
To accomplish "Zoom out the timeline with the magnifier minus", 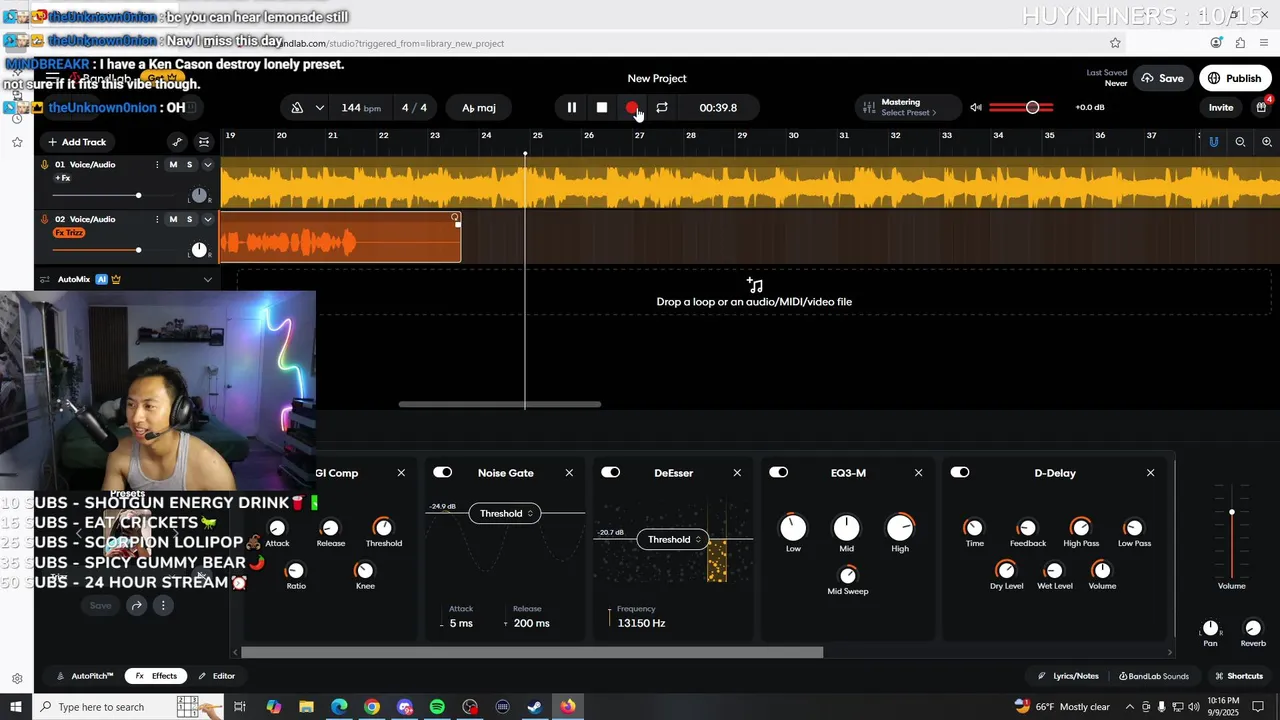I will pyautogui.click(x=1240, y=142).
